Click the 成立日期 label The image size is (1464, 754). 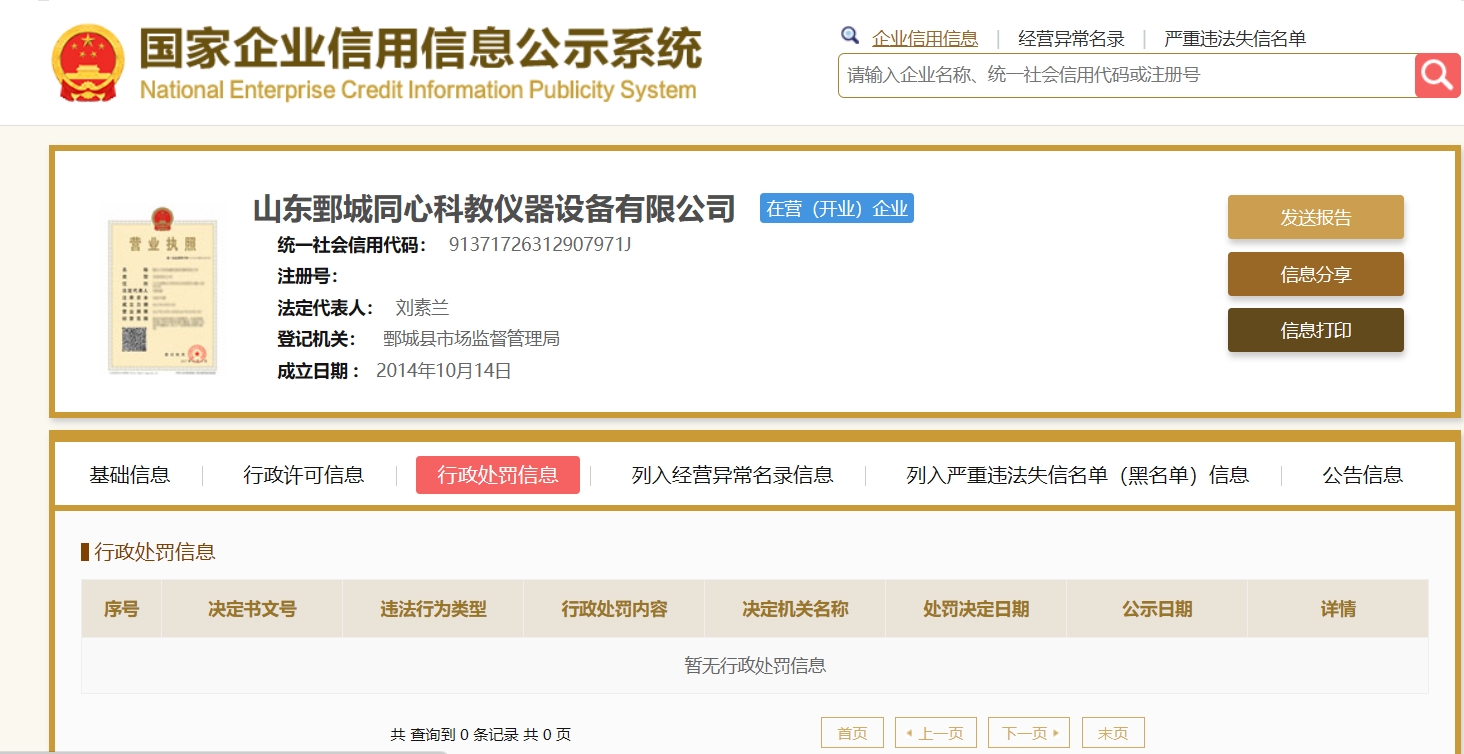click(319, 371)
